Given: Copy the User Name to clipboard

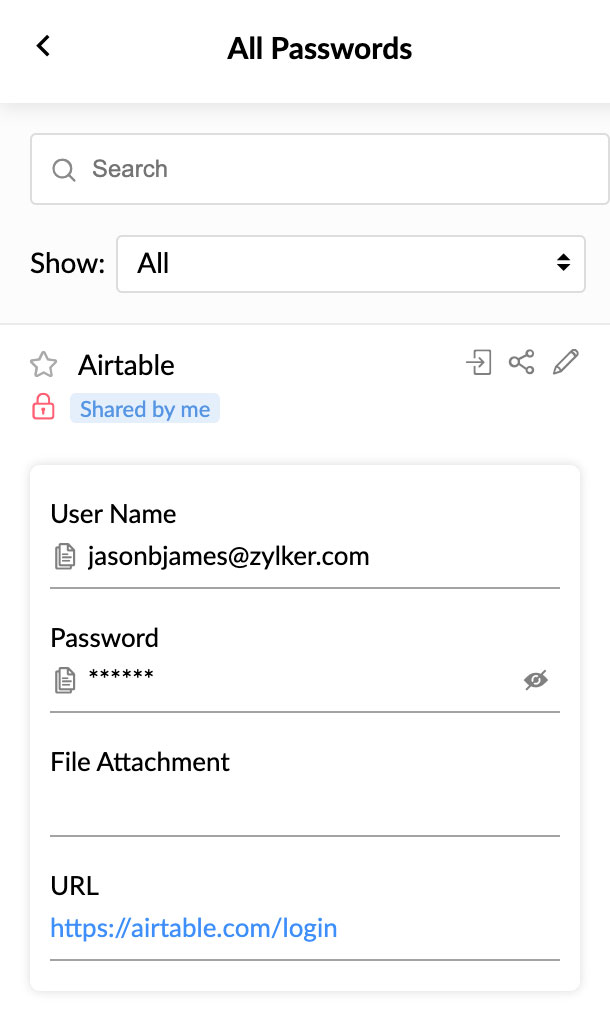Looking at the screenshot, I should pos(65,557).
